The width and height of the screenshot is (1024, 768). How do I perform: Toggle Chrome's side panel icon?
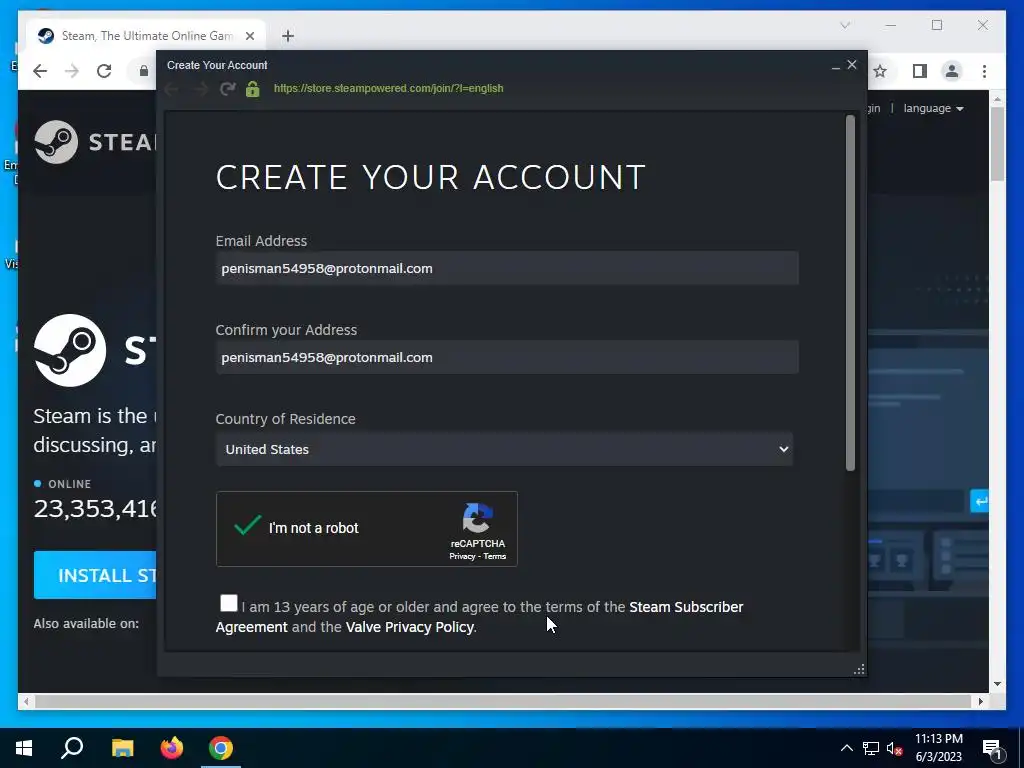click(920, 71)
